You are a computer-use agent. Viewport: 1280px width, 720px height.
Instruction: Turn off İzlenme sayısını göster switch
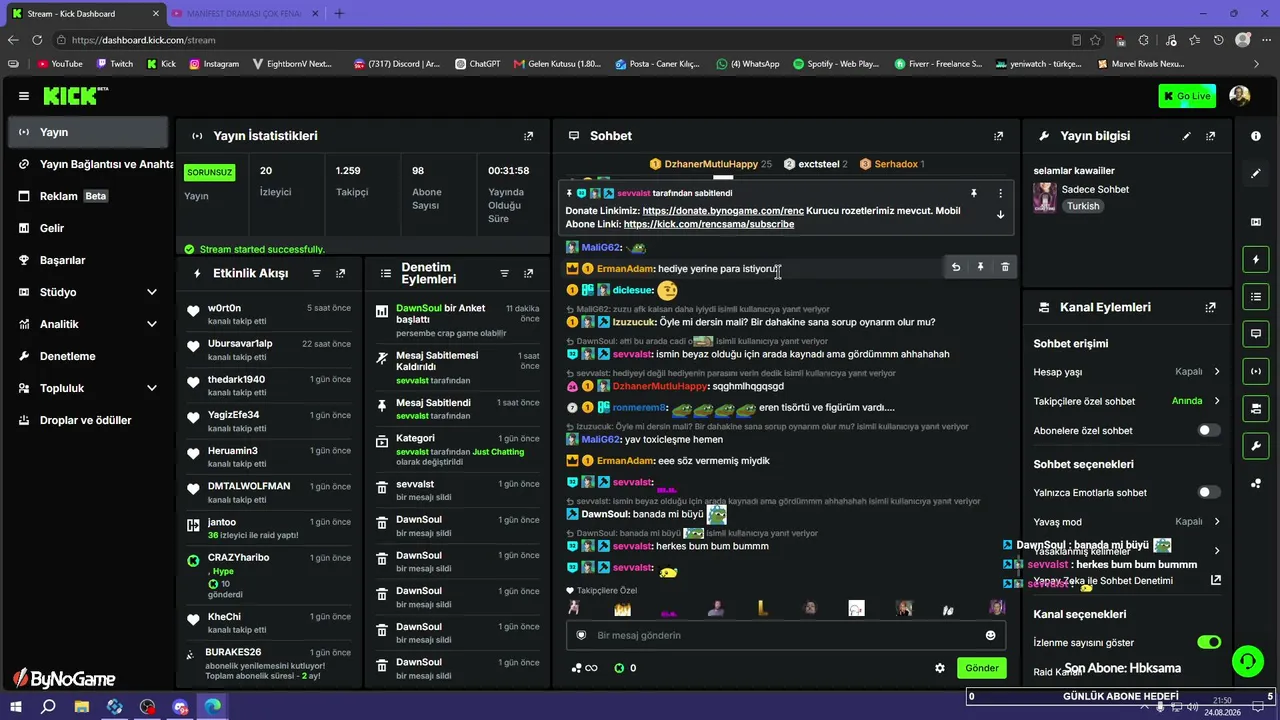[1209, 642]
